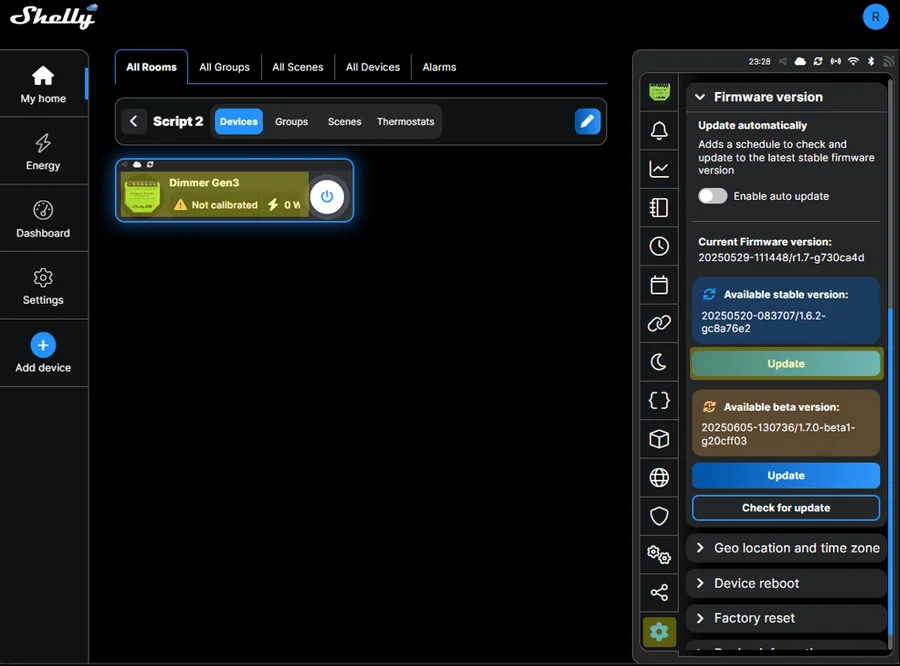Click the Script 2 room title

click(x=178, y=121)
